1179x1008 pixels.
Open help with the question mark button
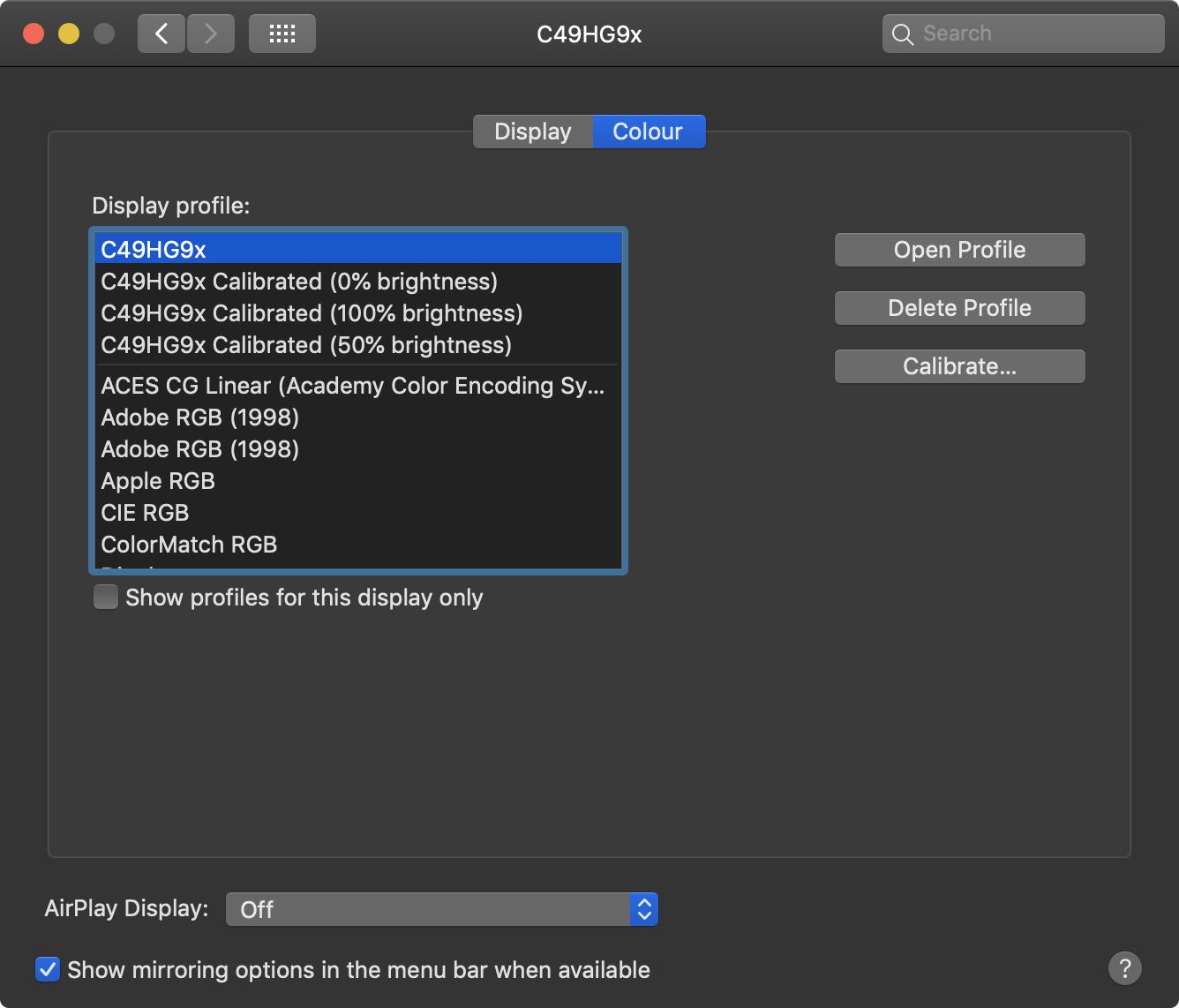[1124, 967]
